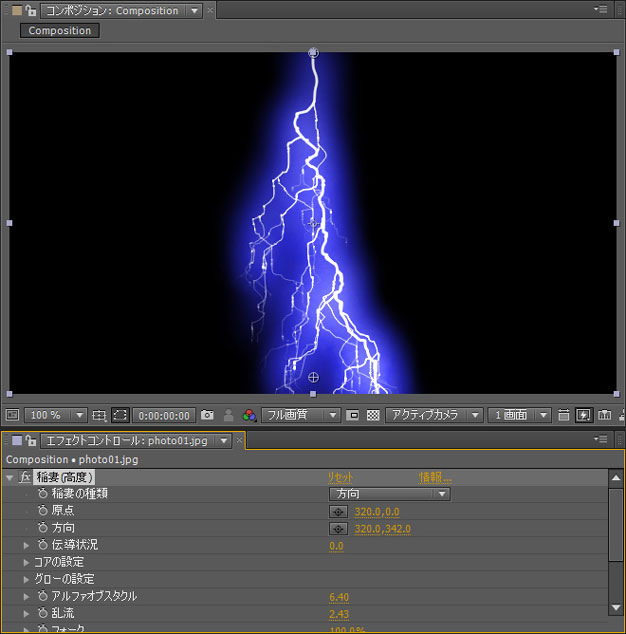Enable the アルファオブスタクル stopwatch
The width and height of the screenshot is (626, 634).
point(42,596)
